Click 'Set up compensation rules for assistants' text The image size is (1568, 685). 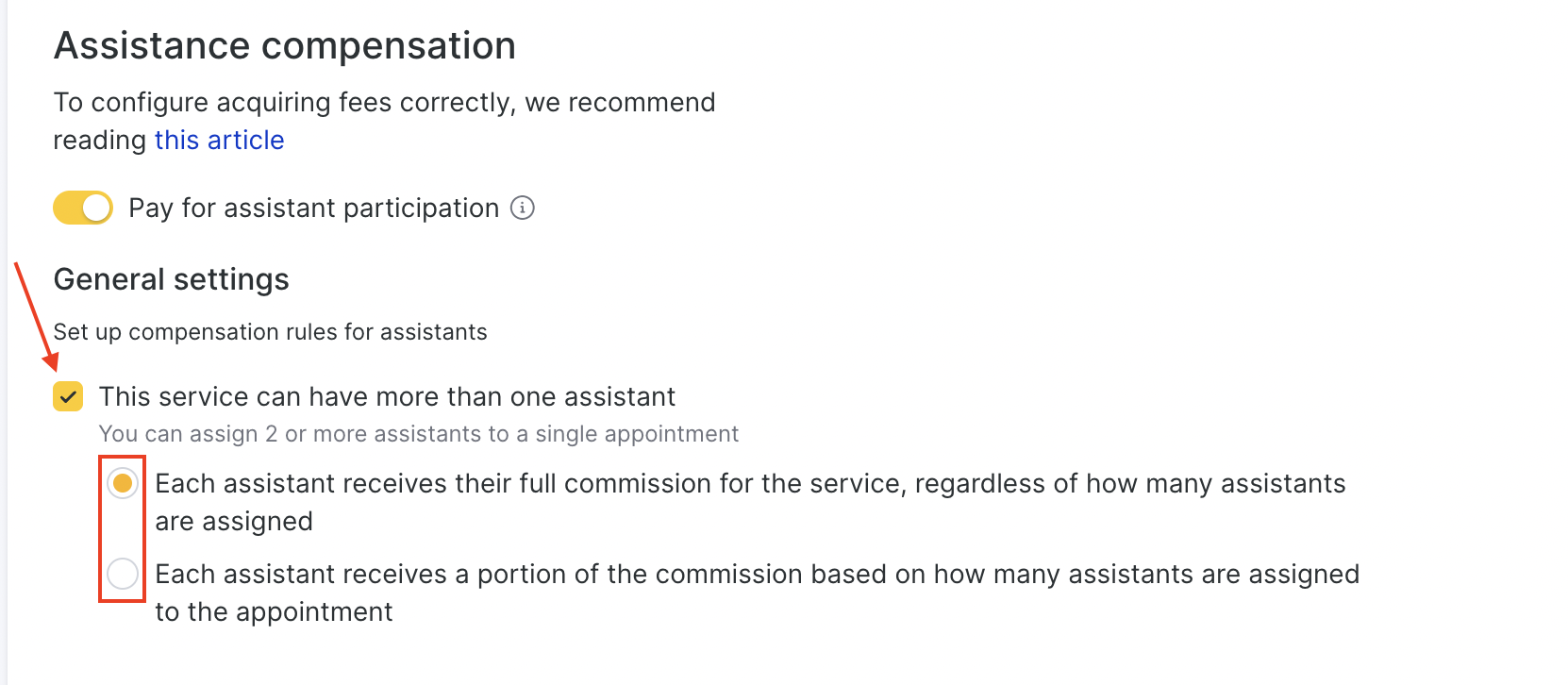(x=270, y=332)
